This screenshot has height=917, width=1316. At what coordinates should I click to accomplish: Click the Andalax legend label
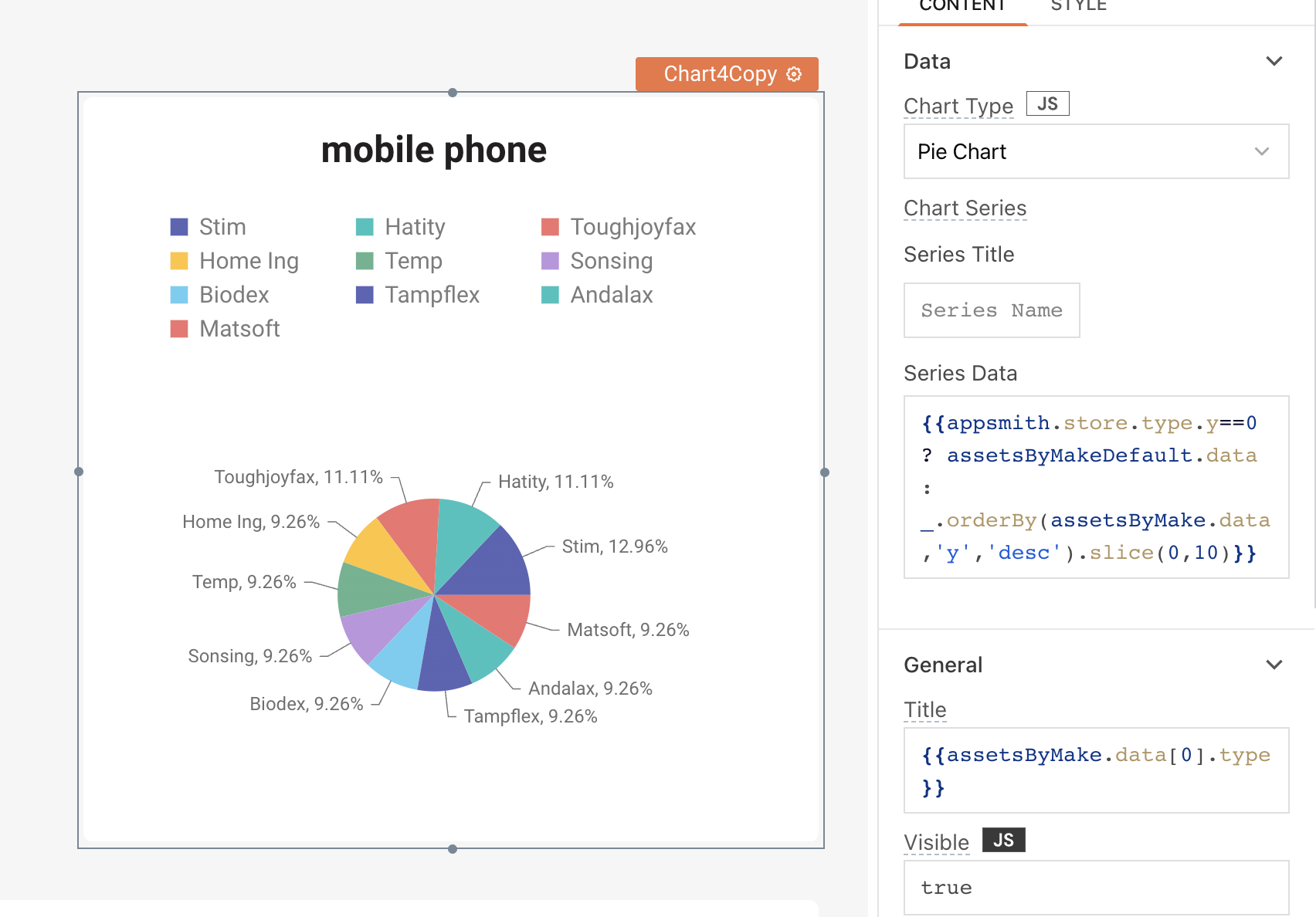612,295
